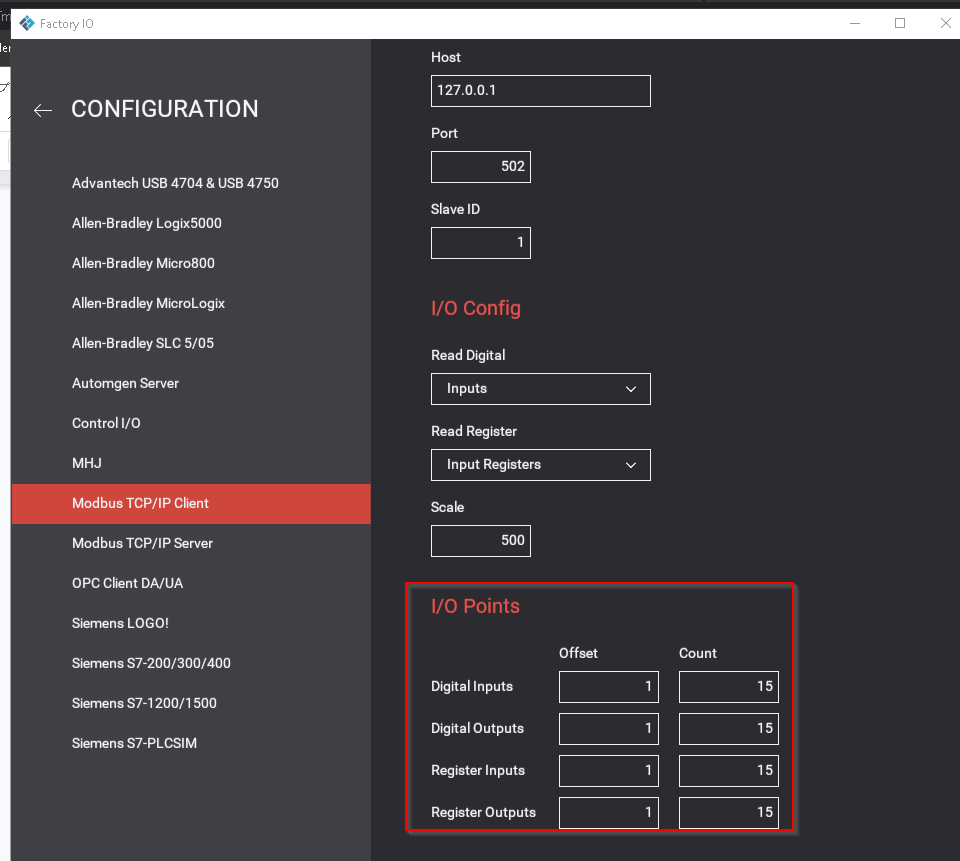Select Automgen Server driver
The height and width of the screenshot is (861, 960).
click(x=126, y=383)
